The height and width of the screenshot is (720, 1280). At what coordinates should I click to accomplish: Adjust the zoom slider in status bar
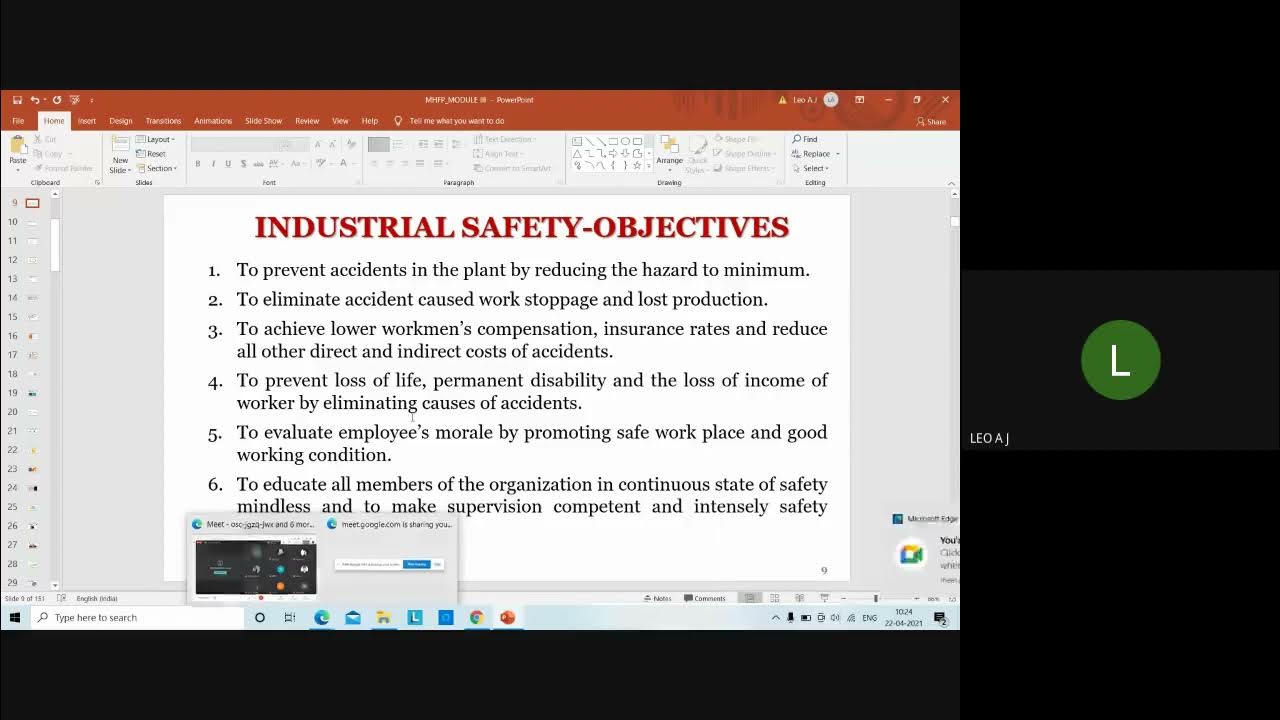[x=875, y=598]
